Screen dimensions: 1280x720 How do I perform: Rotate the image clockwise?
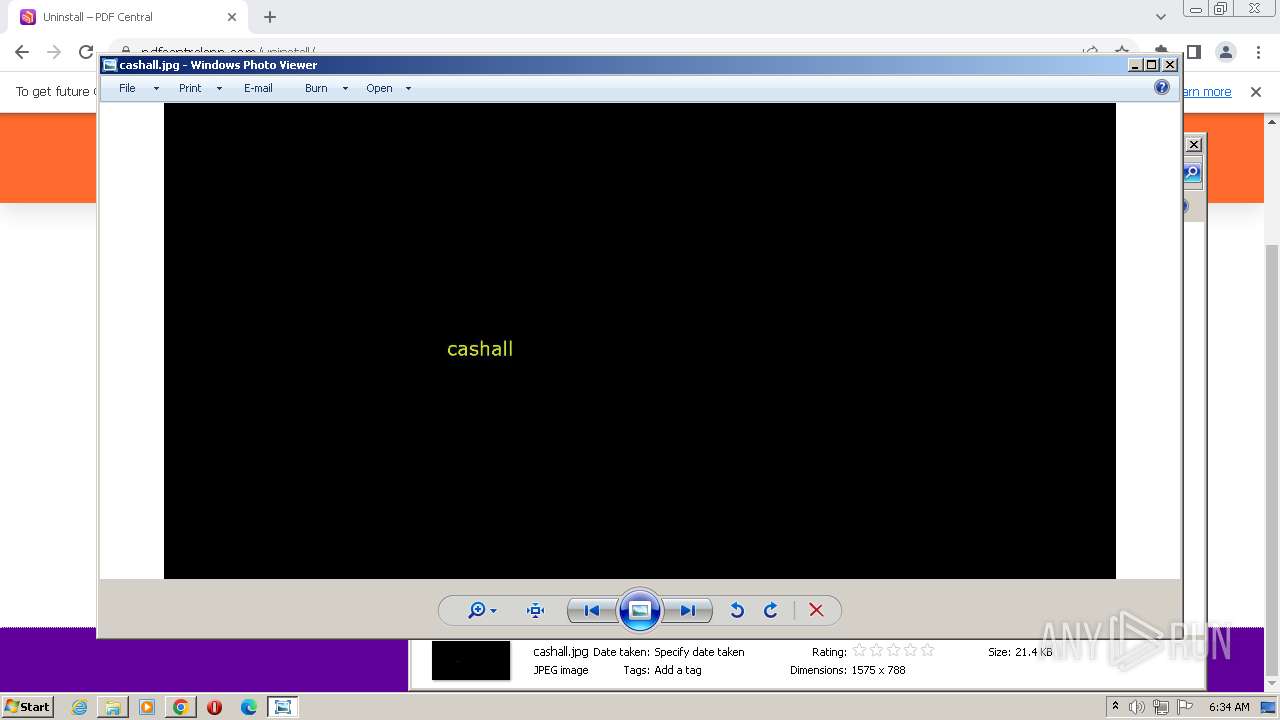click(771, 610)
